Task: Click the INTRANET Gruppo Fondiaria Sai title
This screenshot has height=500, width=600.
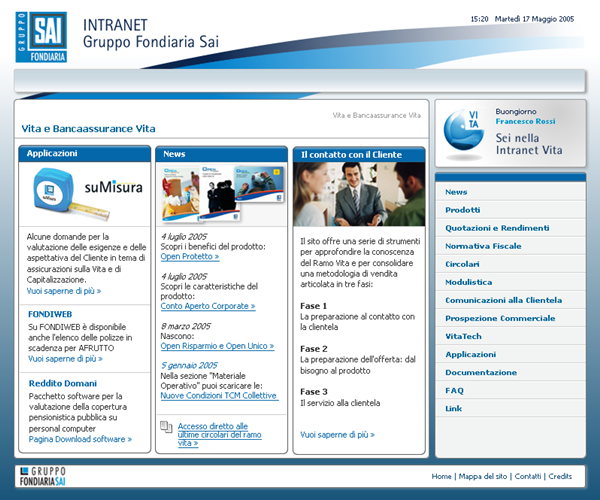Action: (151, 34)
